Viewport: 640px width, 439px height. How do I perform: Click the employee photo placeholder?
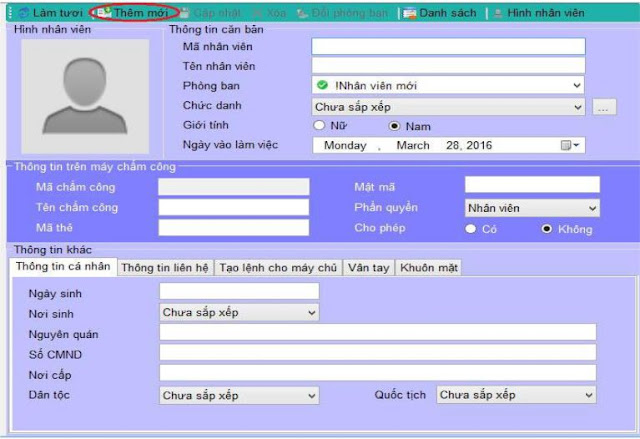click(85, 96)
